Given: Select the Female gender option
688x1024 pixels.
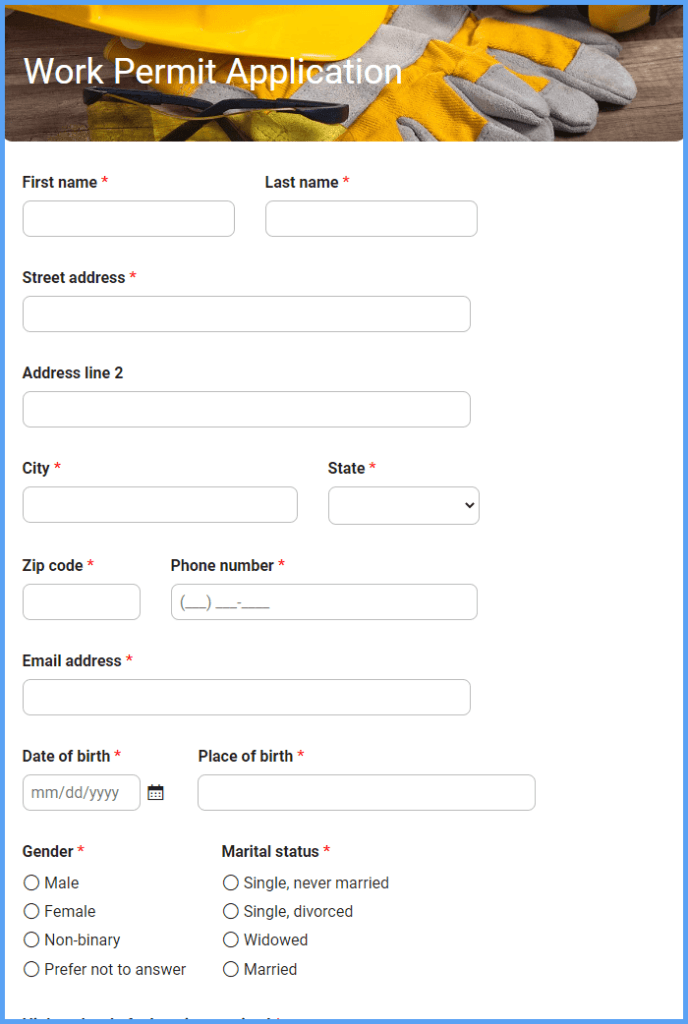Looking at the screenshot, I should tap(32, 911).
